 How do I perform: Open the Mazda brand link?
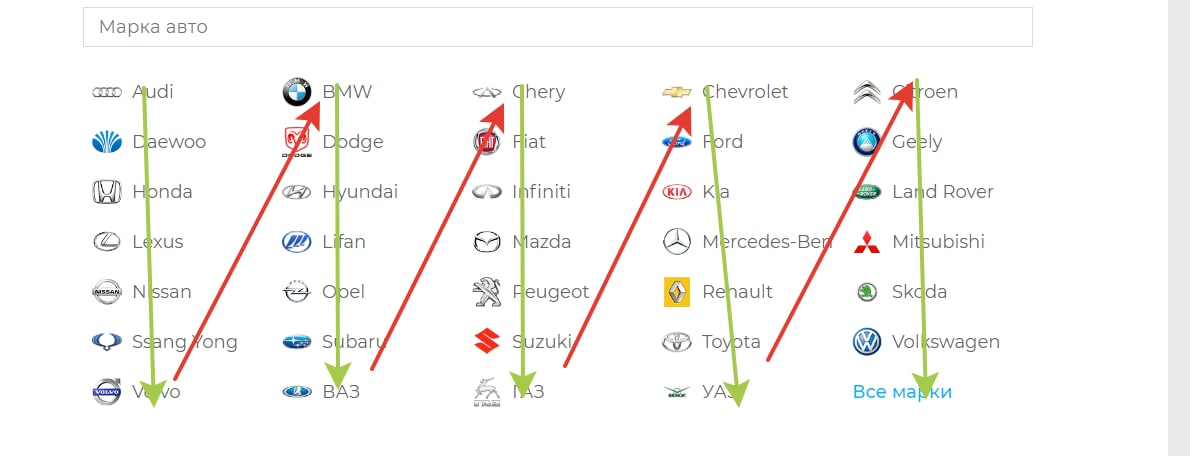click(541, 242)
